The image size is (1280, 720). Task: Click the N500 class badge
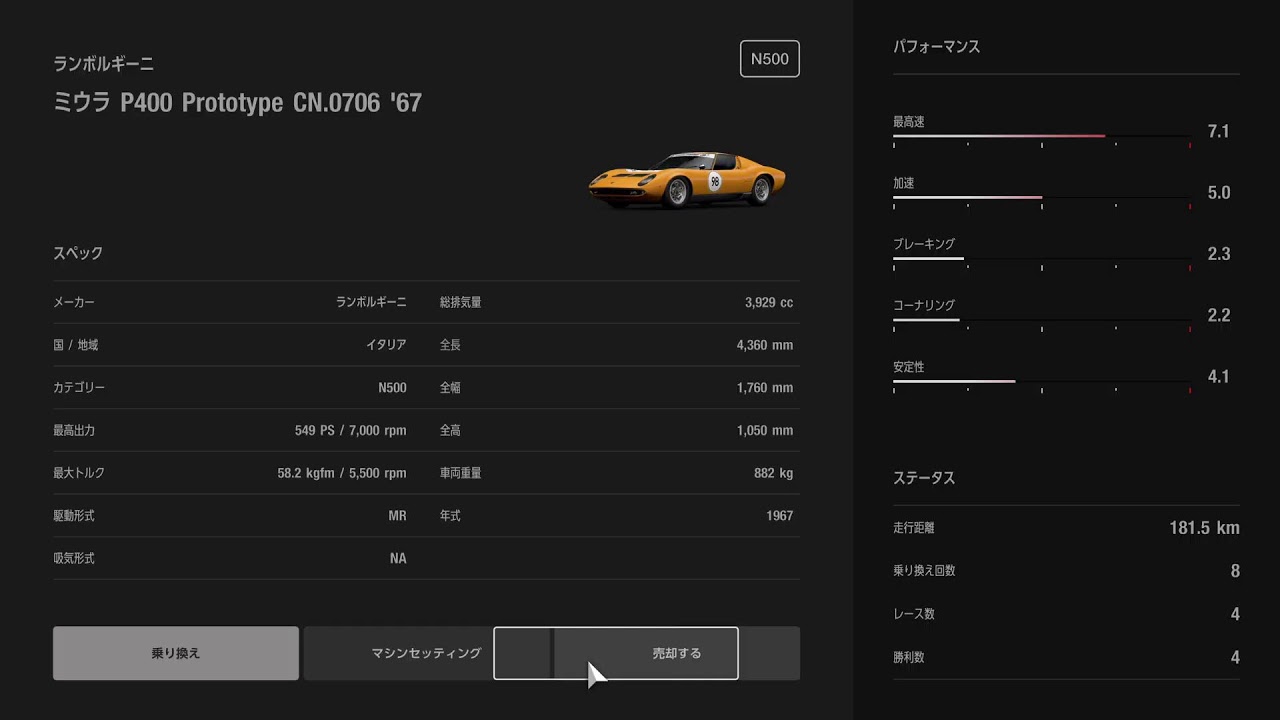click(x=769, y=59)
